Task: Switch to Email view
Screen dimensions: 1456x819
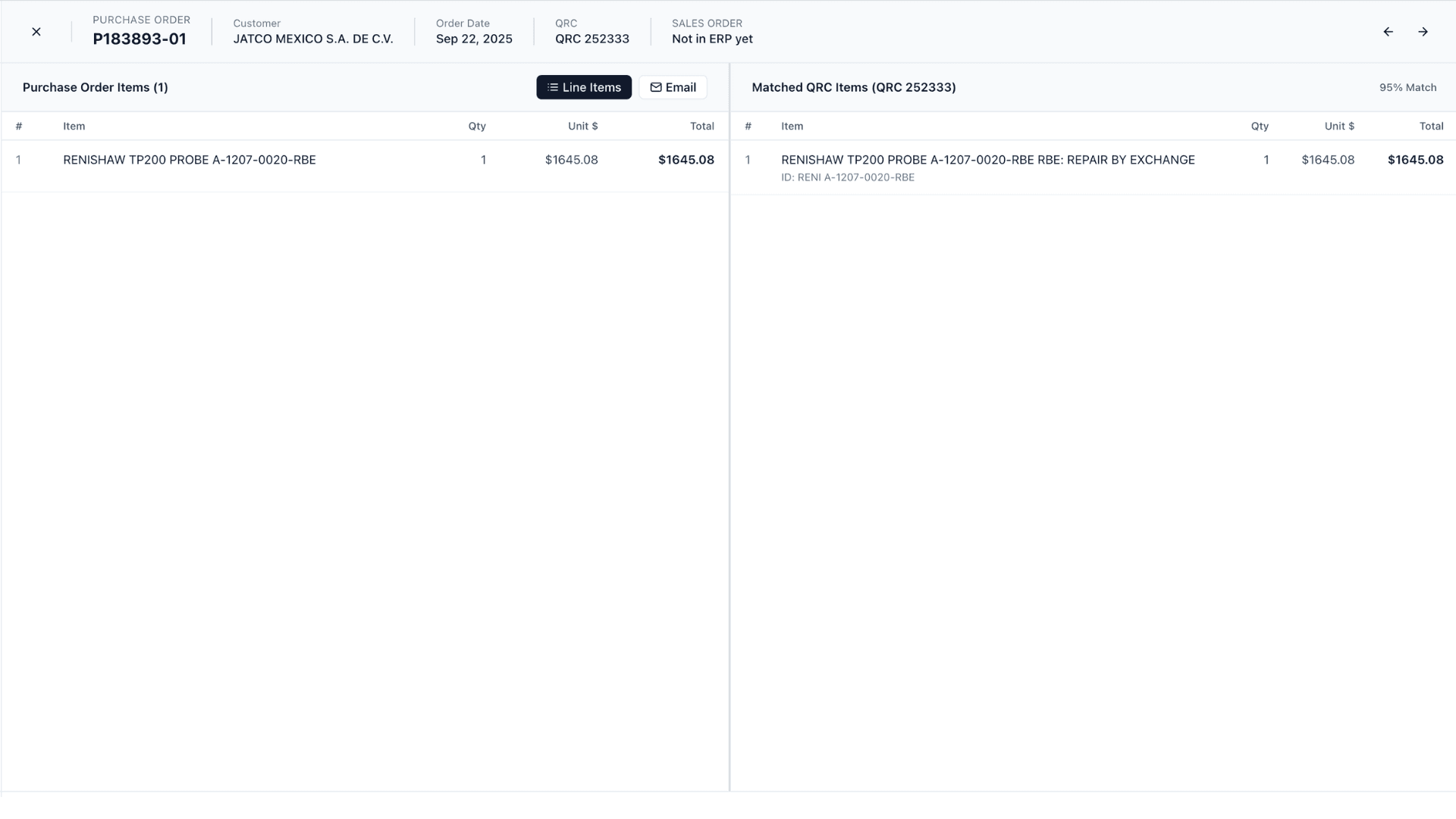Action: [673, 87]
